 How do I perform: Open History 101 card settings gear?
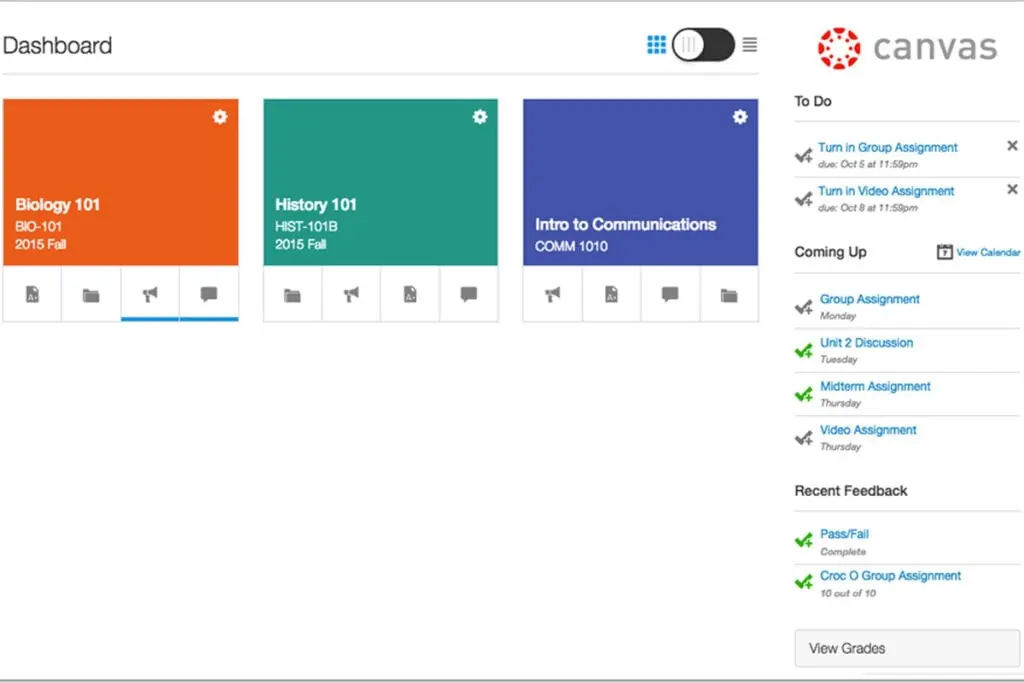[480, 117]
